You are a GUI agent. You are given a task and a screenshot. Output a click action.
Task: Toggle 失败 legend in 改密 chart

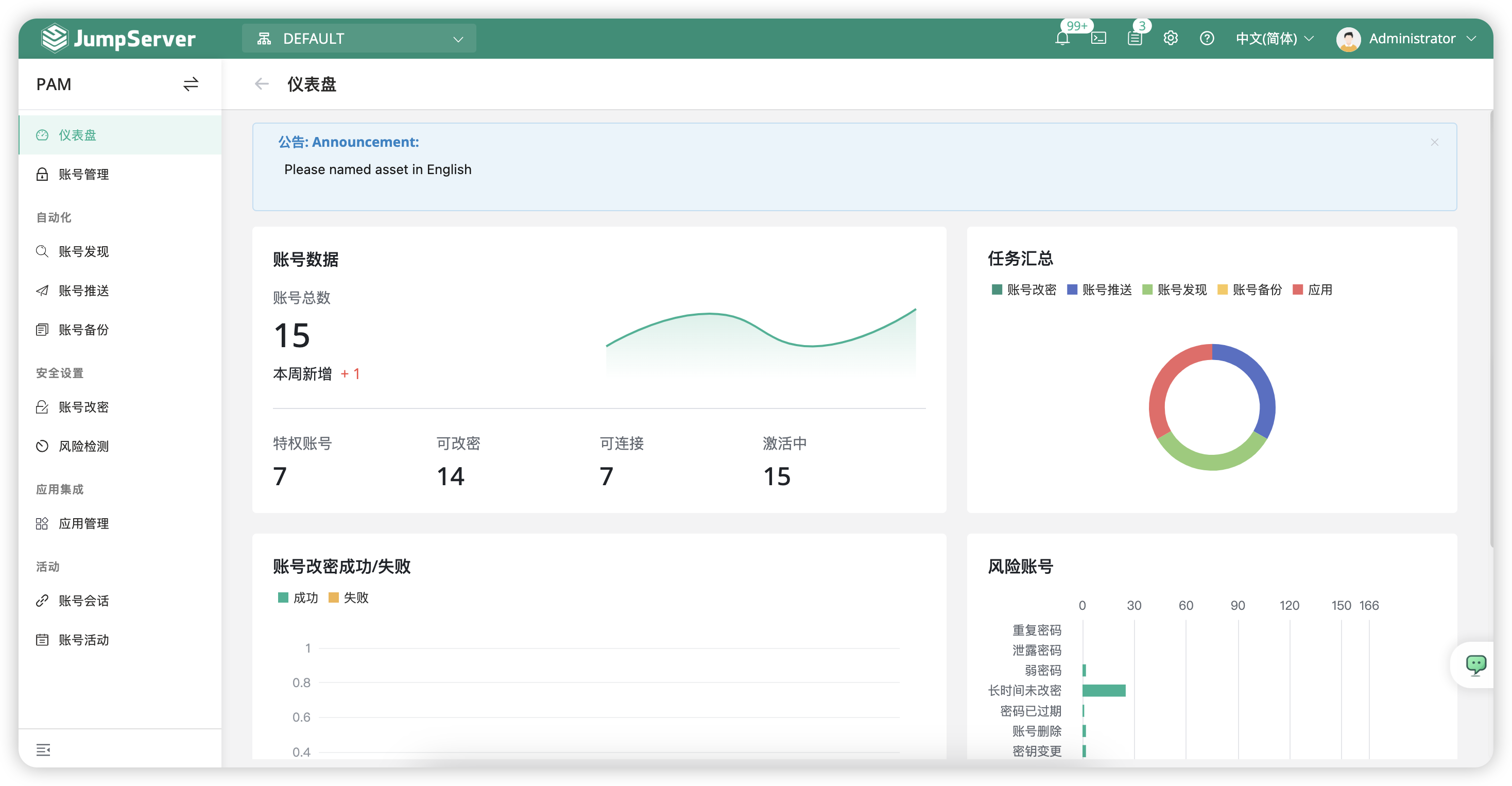click(x=349, y=597)
